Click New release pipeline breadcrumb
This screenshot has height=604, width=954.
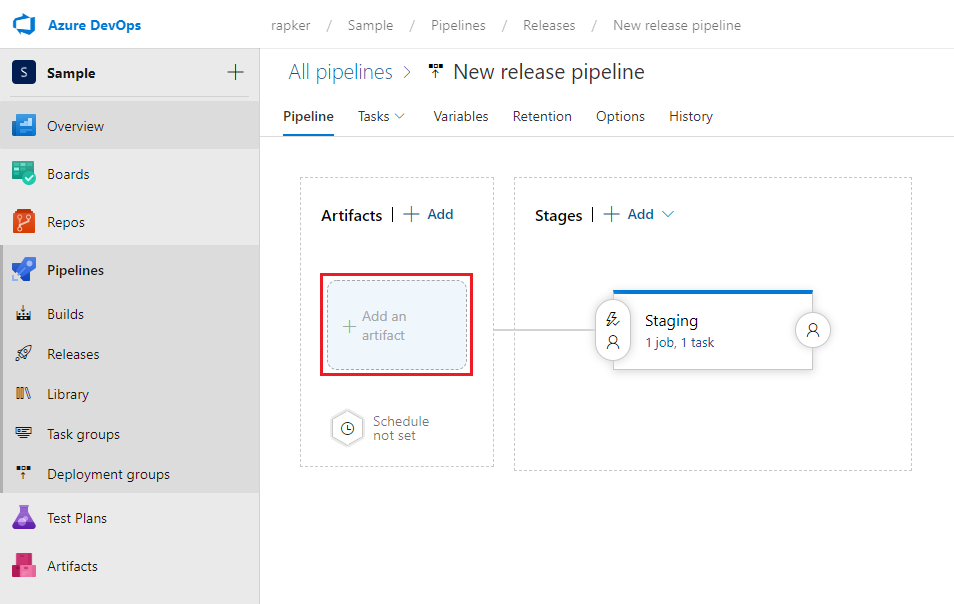click(x=677, y=26)
